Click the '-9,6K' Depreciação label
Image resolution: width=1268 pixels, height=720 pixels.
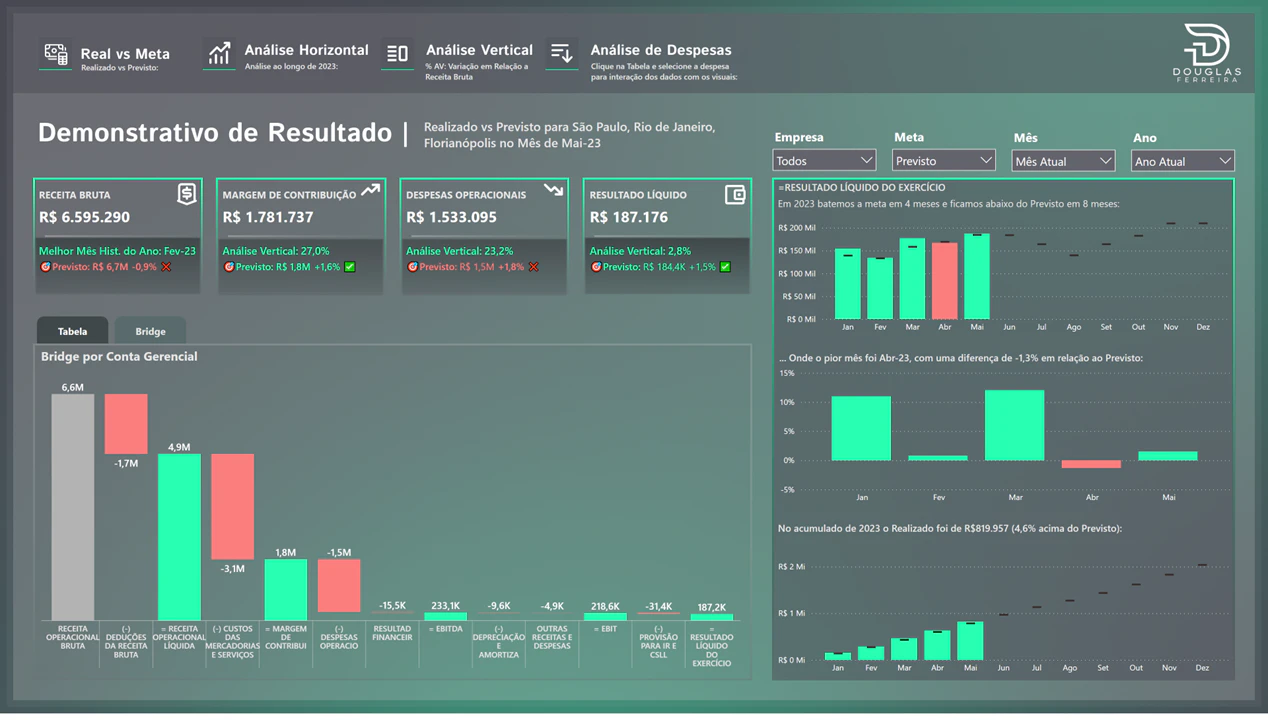498,605
